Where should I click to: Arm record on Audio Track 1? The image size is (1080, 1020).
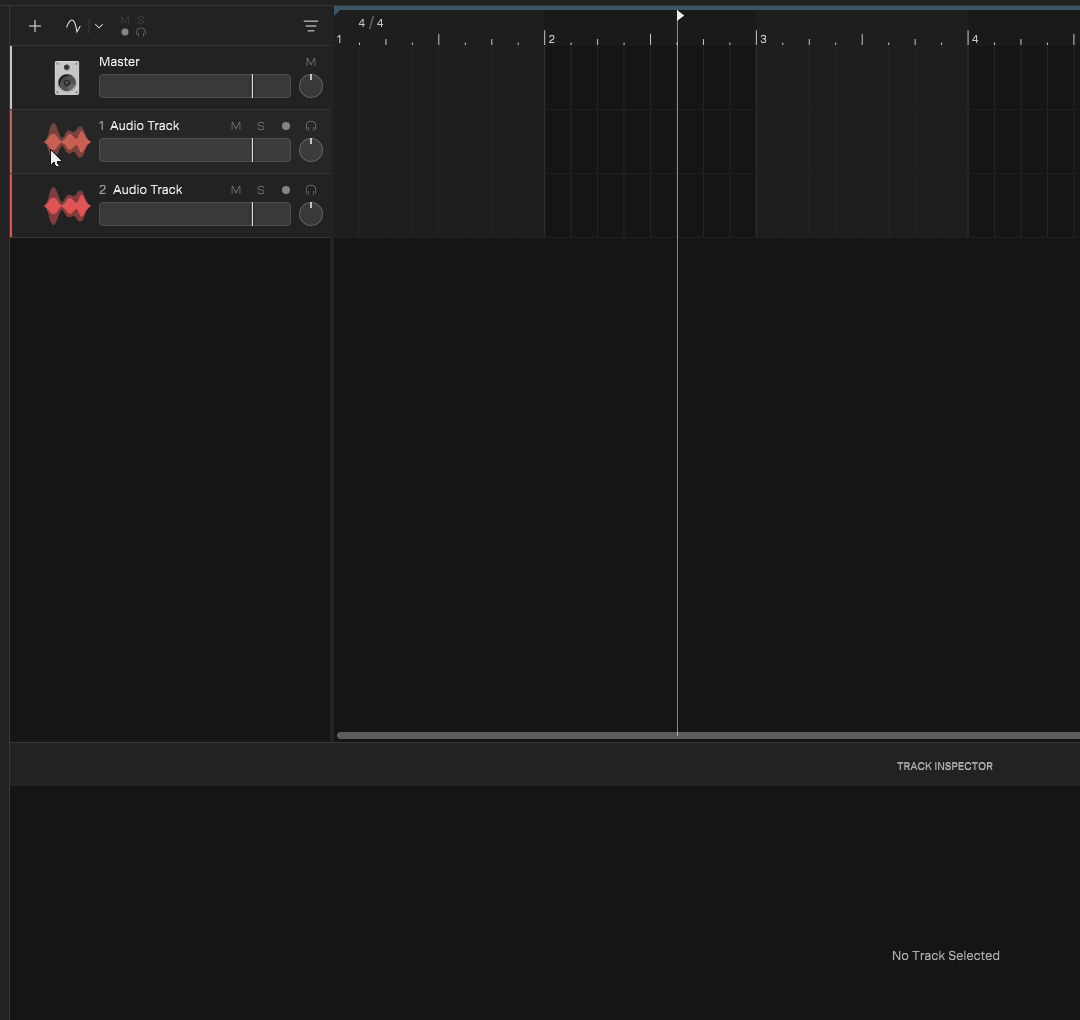point(286,126)
